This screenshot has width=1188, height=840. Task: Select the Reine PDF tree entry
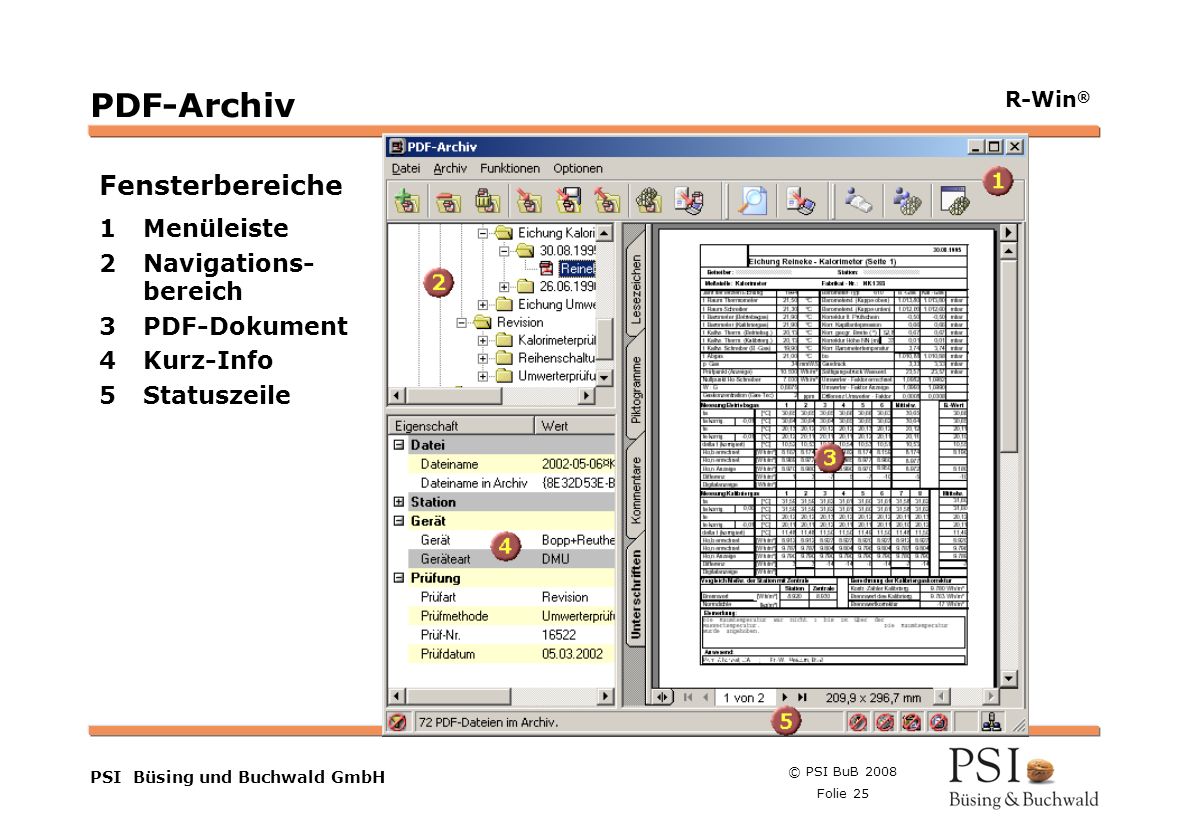point(577,269)
